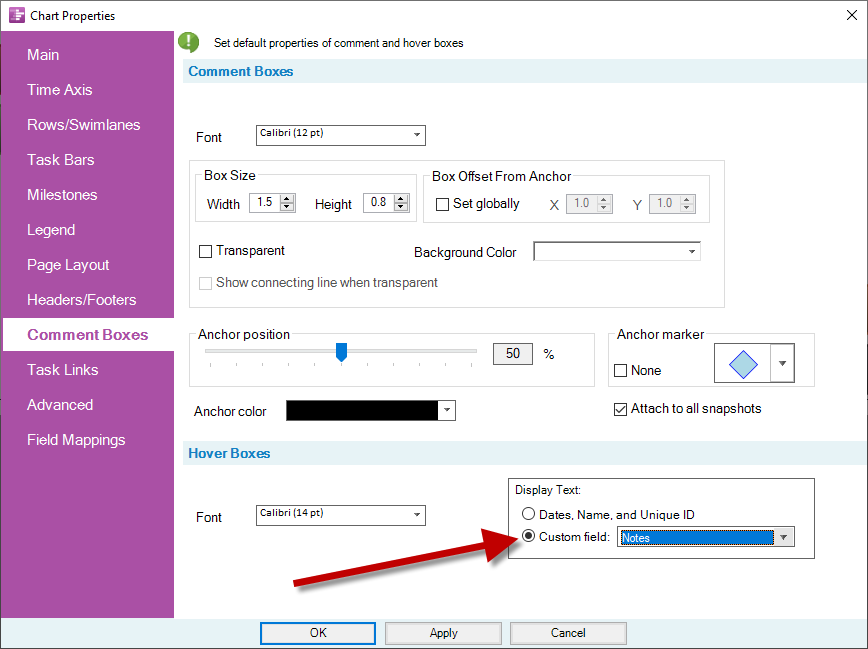The image size is (868, 649).
Task: Decrease the Box Size Width value
Action: (287, 207)
